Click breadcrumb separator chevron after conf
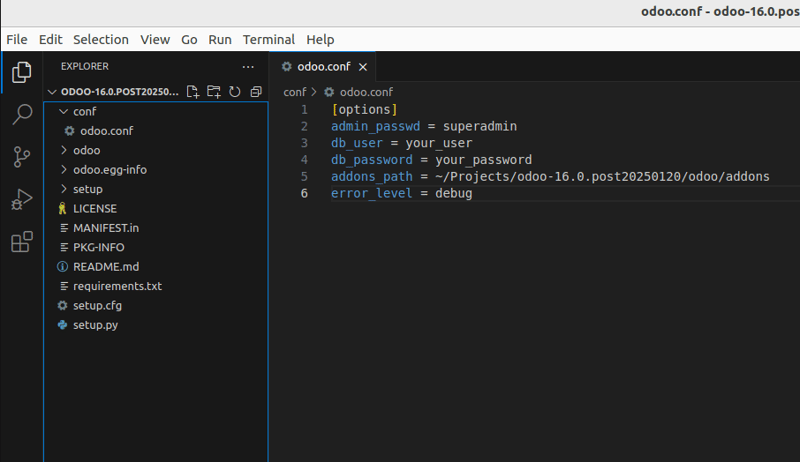800x462 pixels. (314, 92)
